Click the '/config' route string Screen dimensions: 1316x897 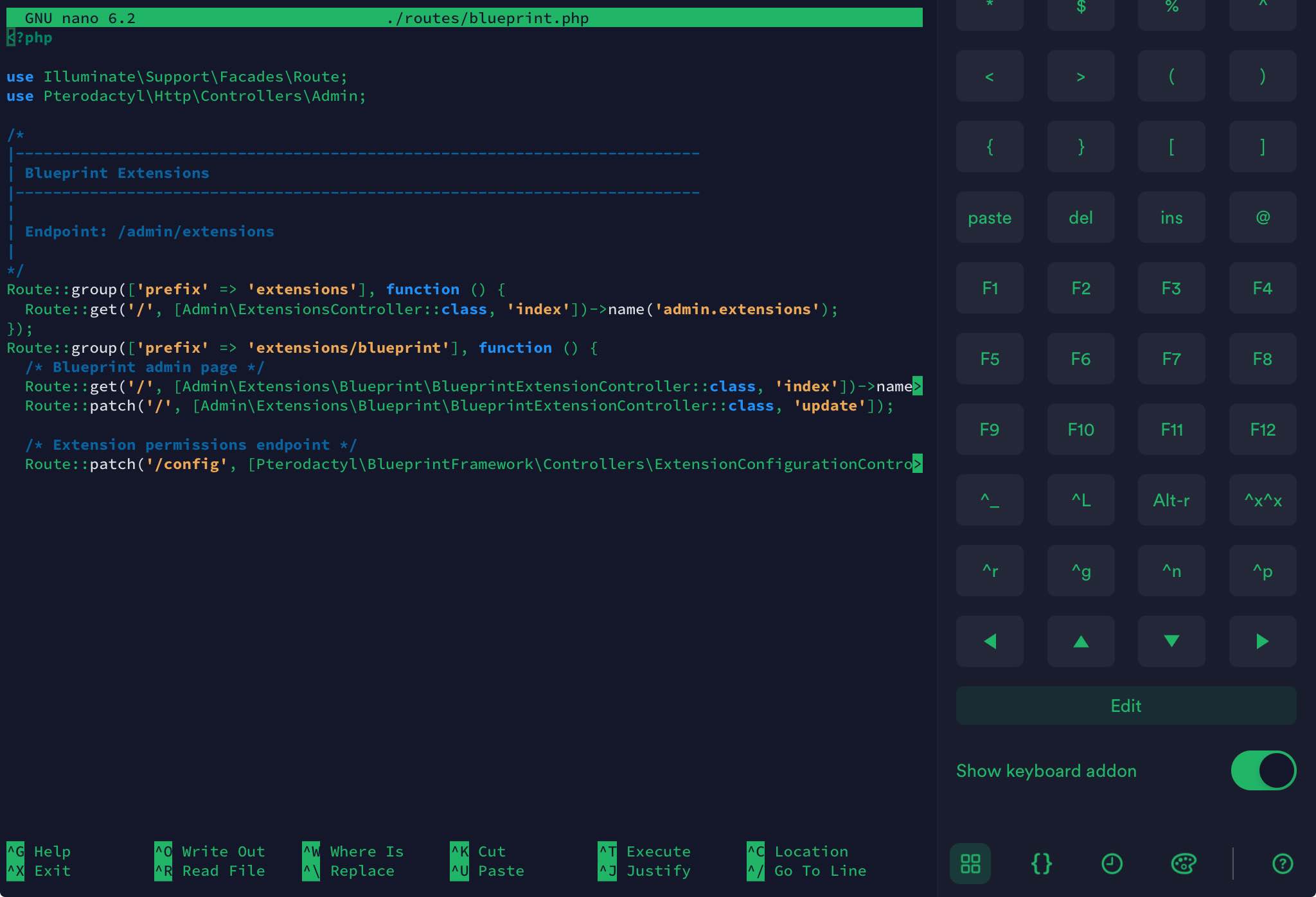pos(186,464)
